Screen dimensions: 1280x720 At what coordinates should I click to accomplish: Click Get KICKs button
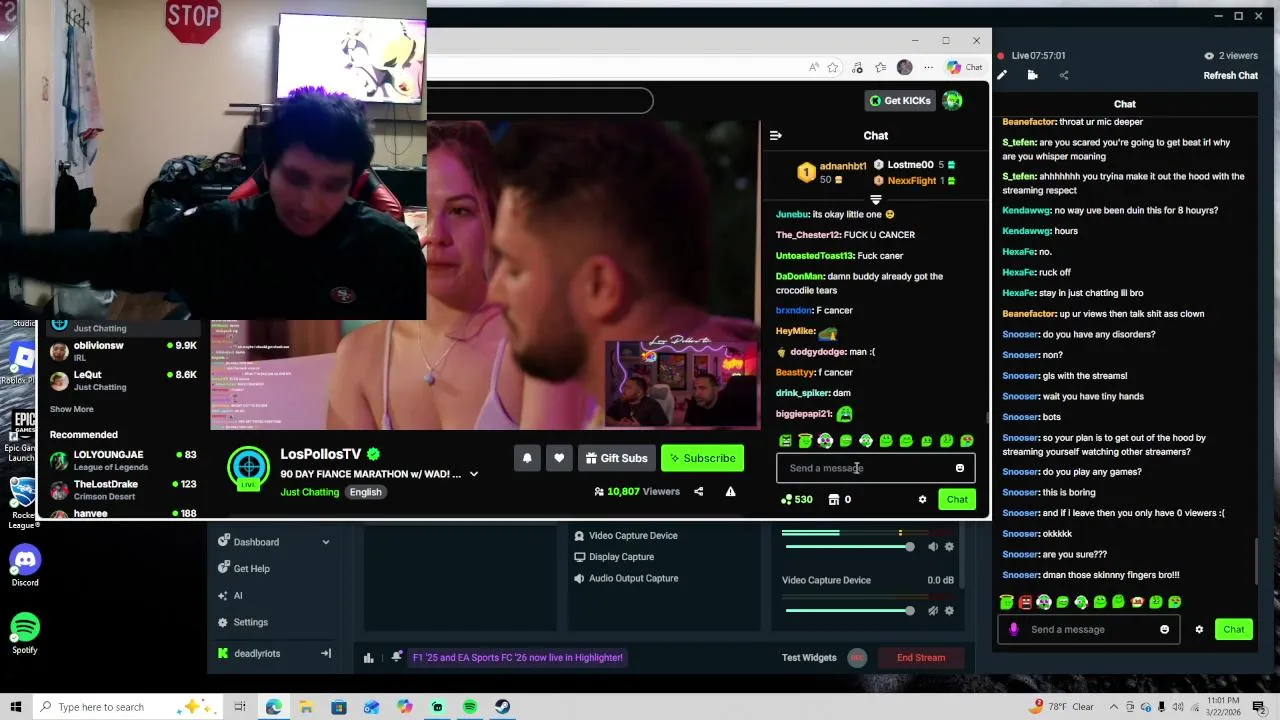[900, 100]
